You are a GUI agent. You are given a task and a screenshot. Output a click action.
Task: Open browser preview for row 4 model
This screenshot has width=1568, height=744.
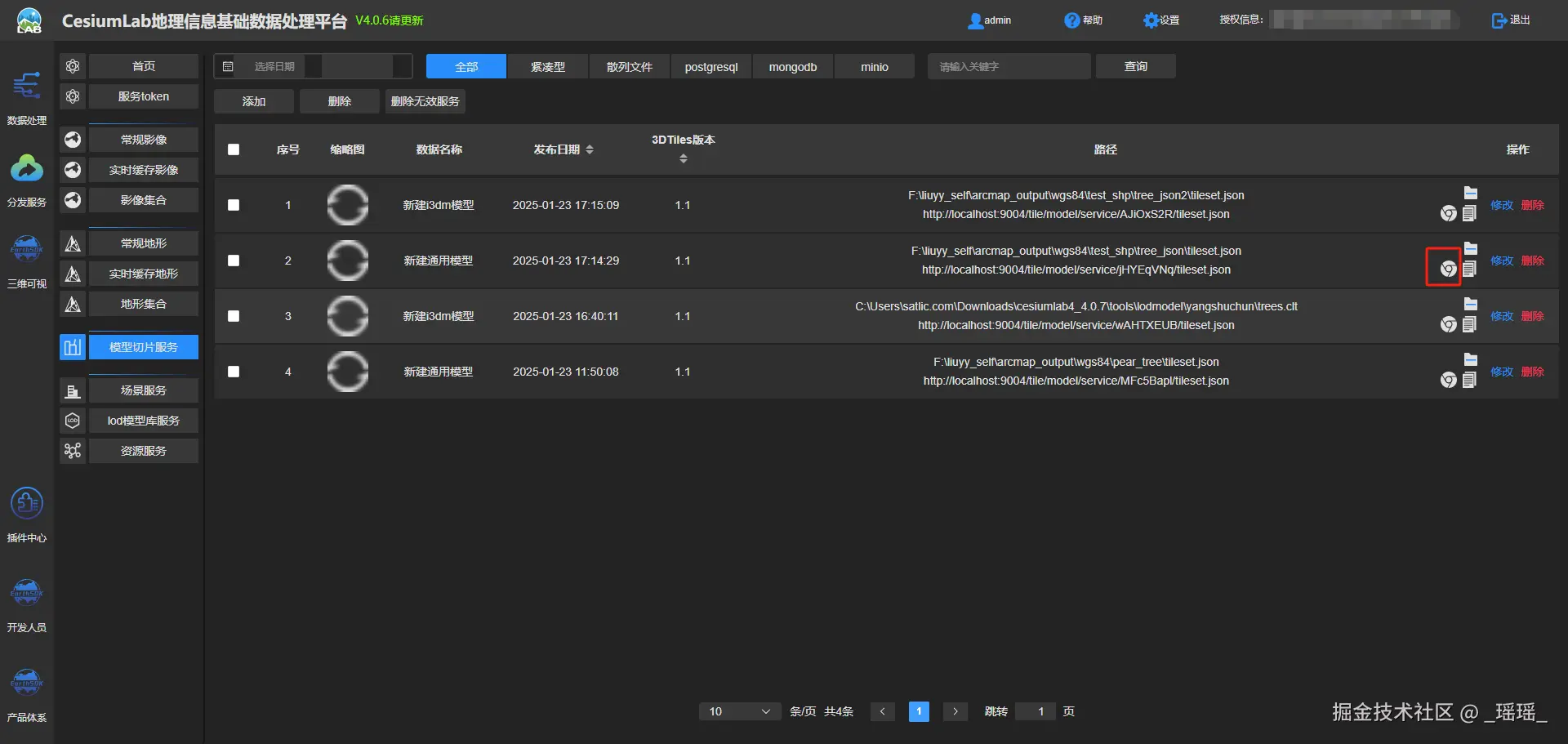click(1448, 380)
